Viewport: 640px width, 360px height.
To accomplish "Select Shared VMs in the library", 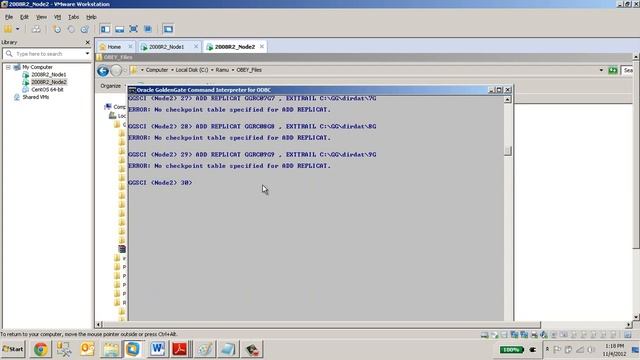I will pyautogui.click(x=36, y=97).
